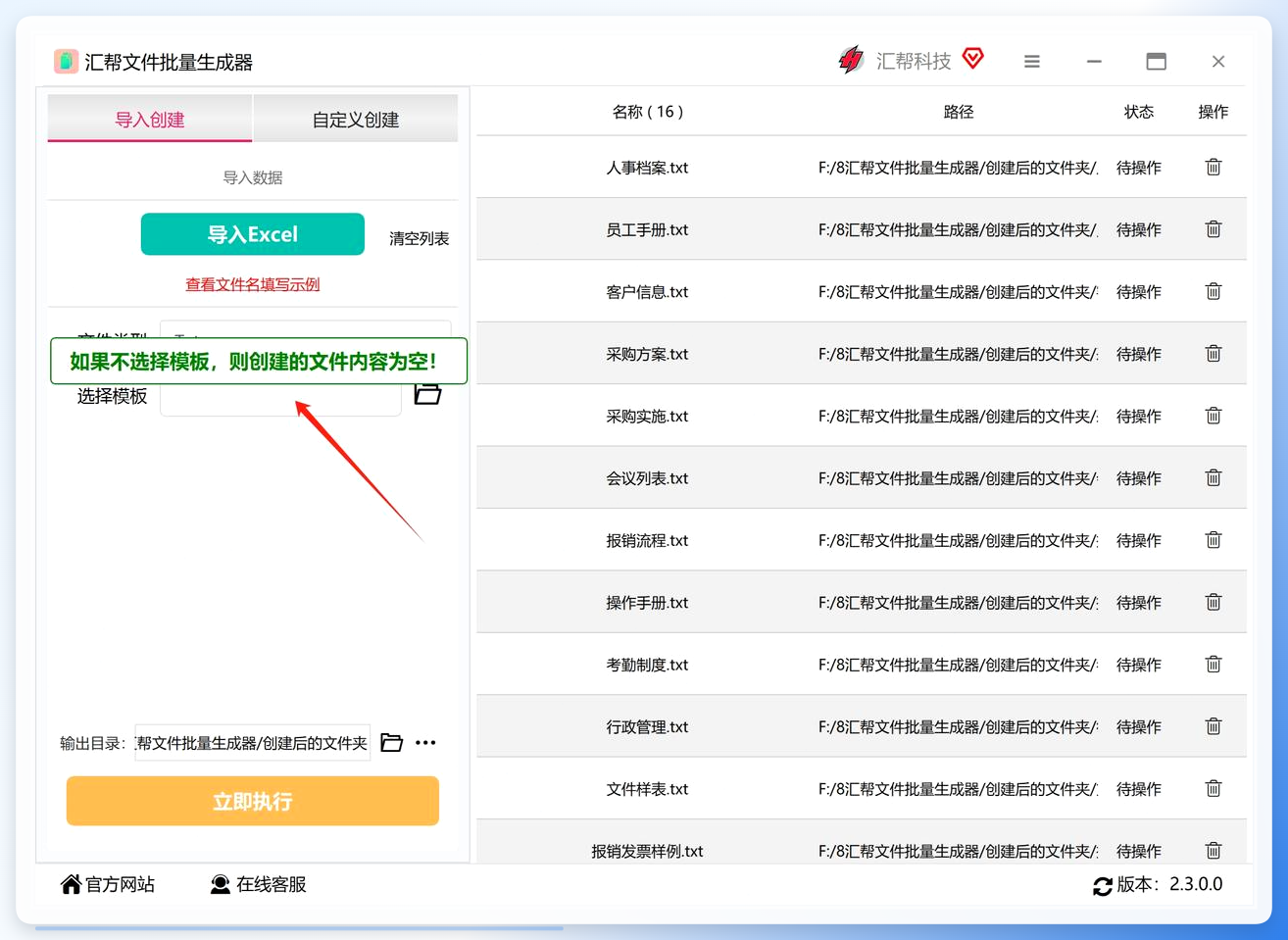Switch to the 导入创建 tab
This screenshot has width=1288, height=940.
pos(150,120)
